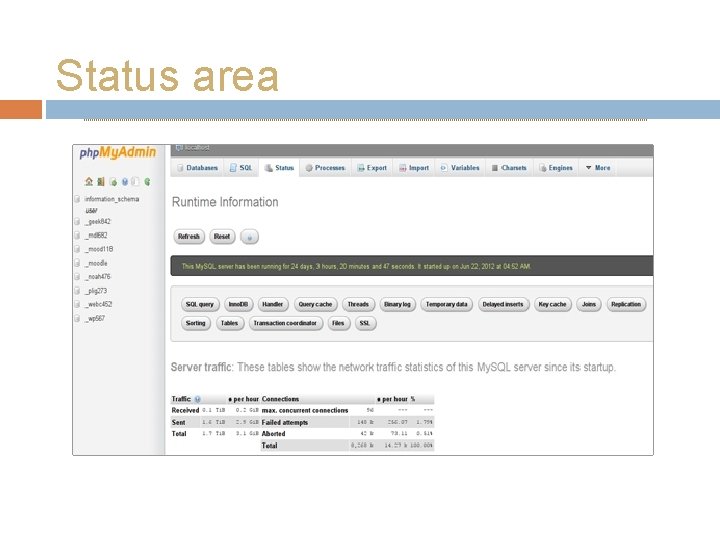
Task: Click the 'Failed attempts' row label
Action: click(285, 422)
